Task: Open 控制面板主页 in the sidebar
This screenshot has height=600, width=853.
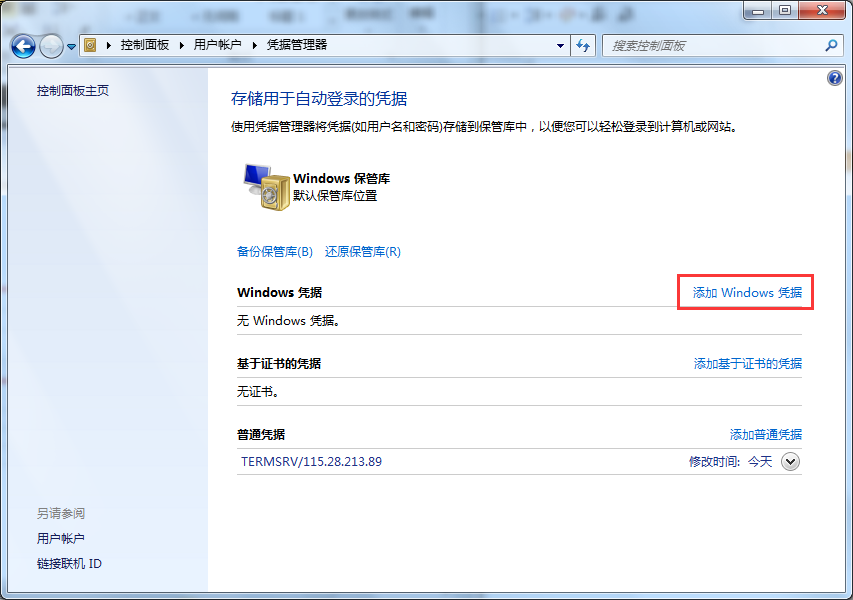Action: pos(73,91)
